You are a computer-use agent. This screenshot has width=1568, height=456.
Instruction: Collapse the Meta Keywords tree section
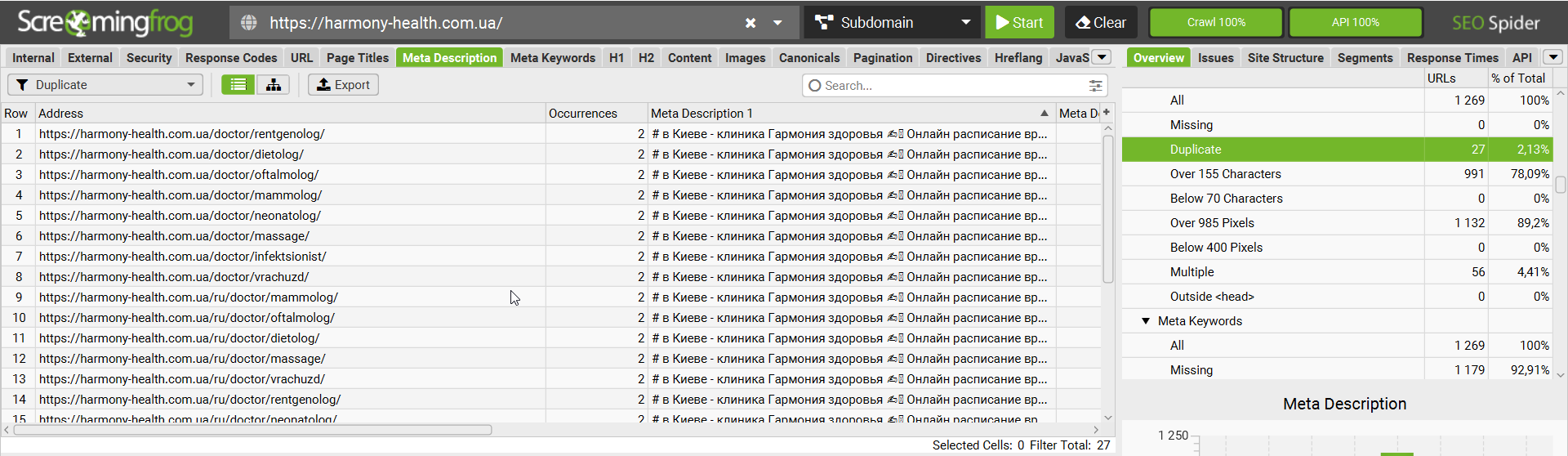[1146, 321]
